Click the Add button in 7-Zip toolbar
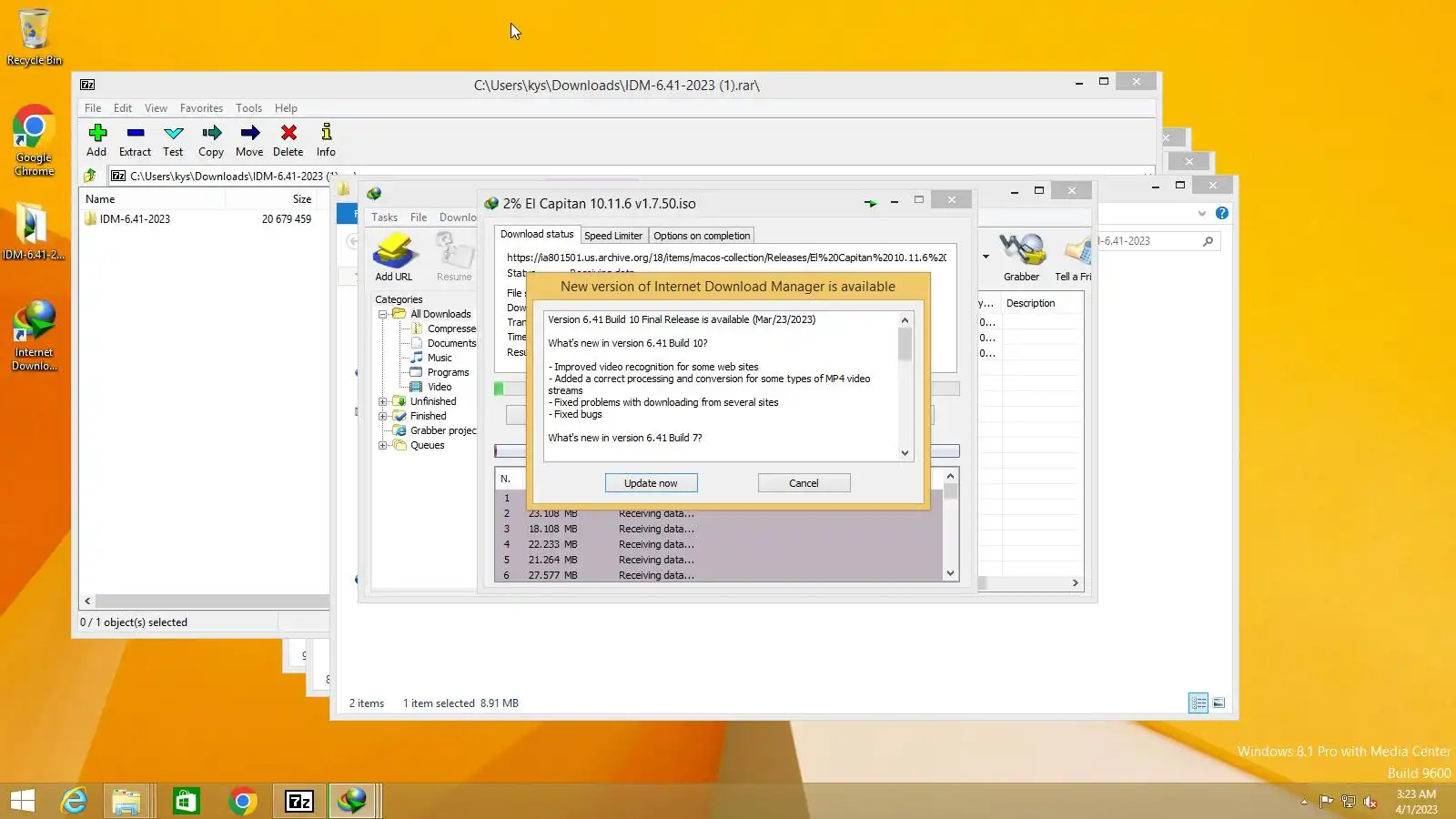This screenshot has height=819, width=1456. pyautogui.click(x=97, y=140)
